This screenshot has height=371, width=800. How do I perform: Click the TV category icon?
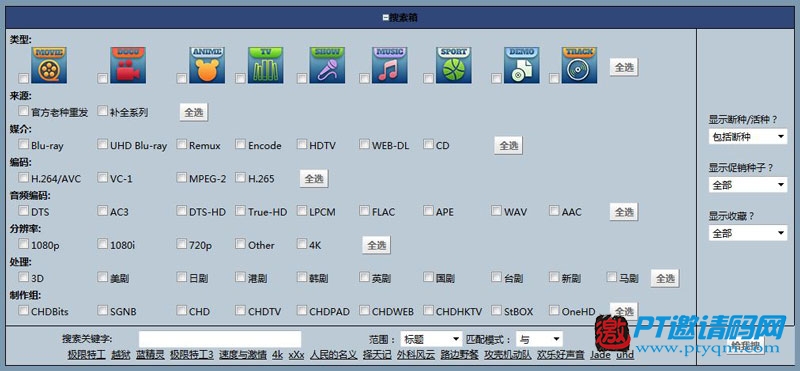[x=266, y=65]
